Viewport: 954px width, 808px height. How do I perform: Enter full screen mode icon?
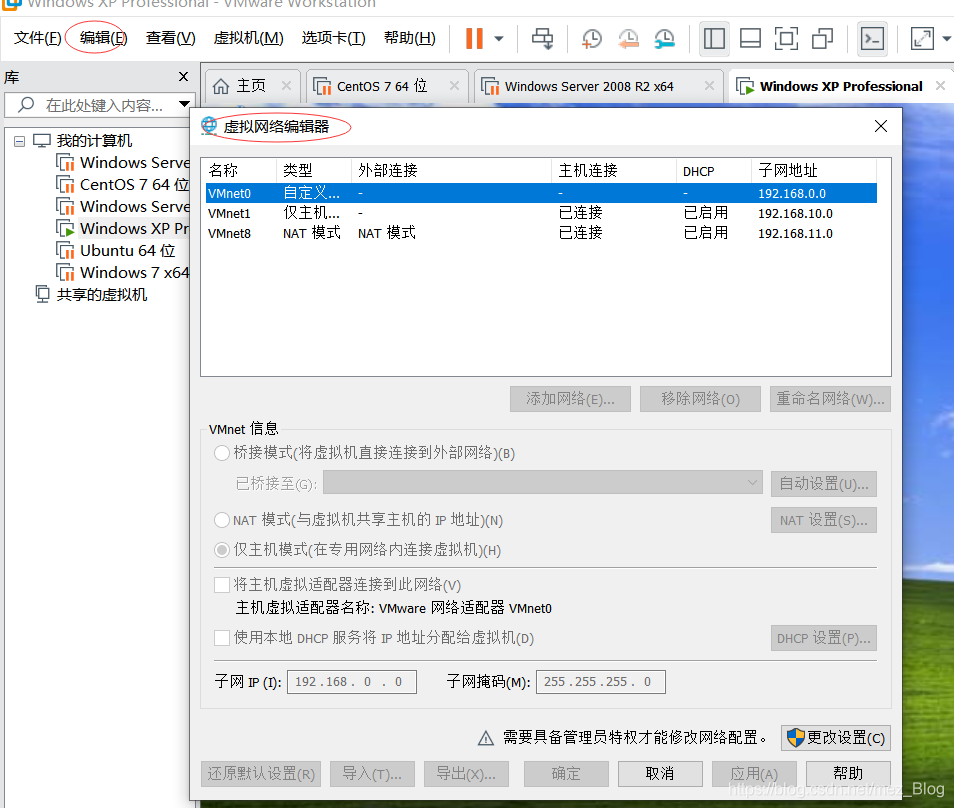point(786,39)
